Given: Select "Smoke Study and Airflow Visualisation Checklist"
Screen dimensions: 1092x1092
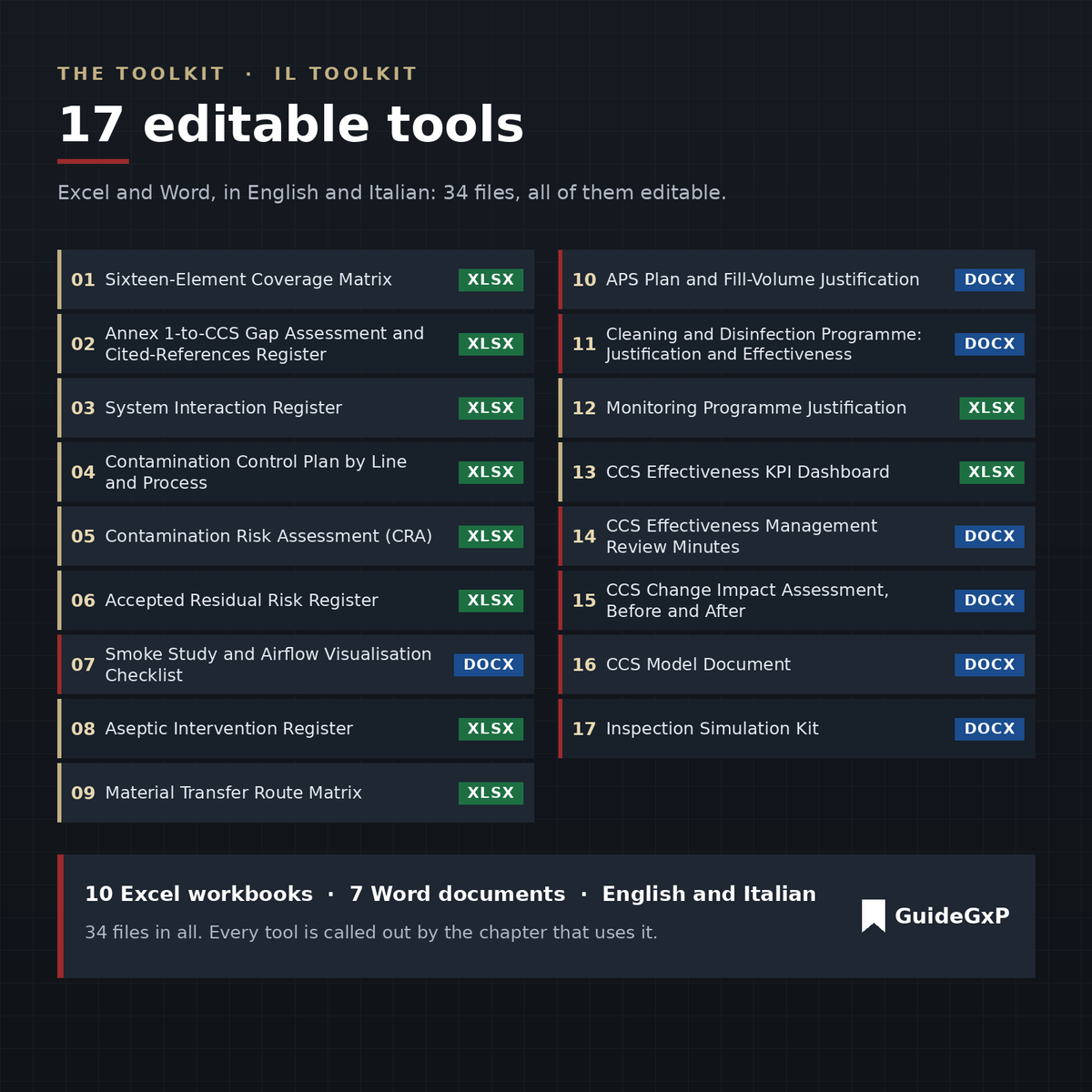Looking at the screenshot, I should 268,664.
